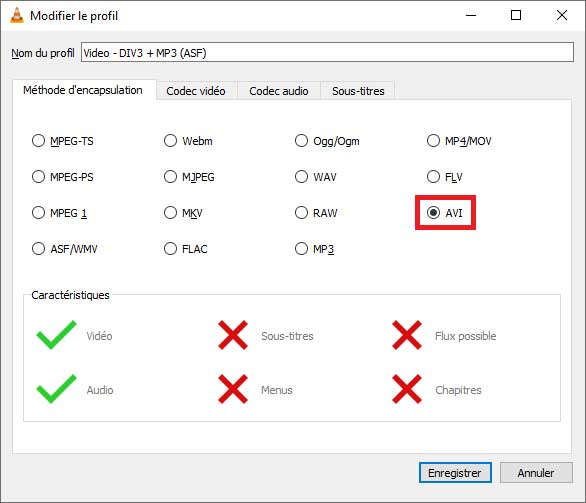586x503 pixels.
Task: Open the Codec audio tab
Action: pos(279,91)
